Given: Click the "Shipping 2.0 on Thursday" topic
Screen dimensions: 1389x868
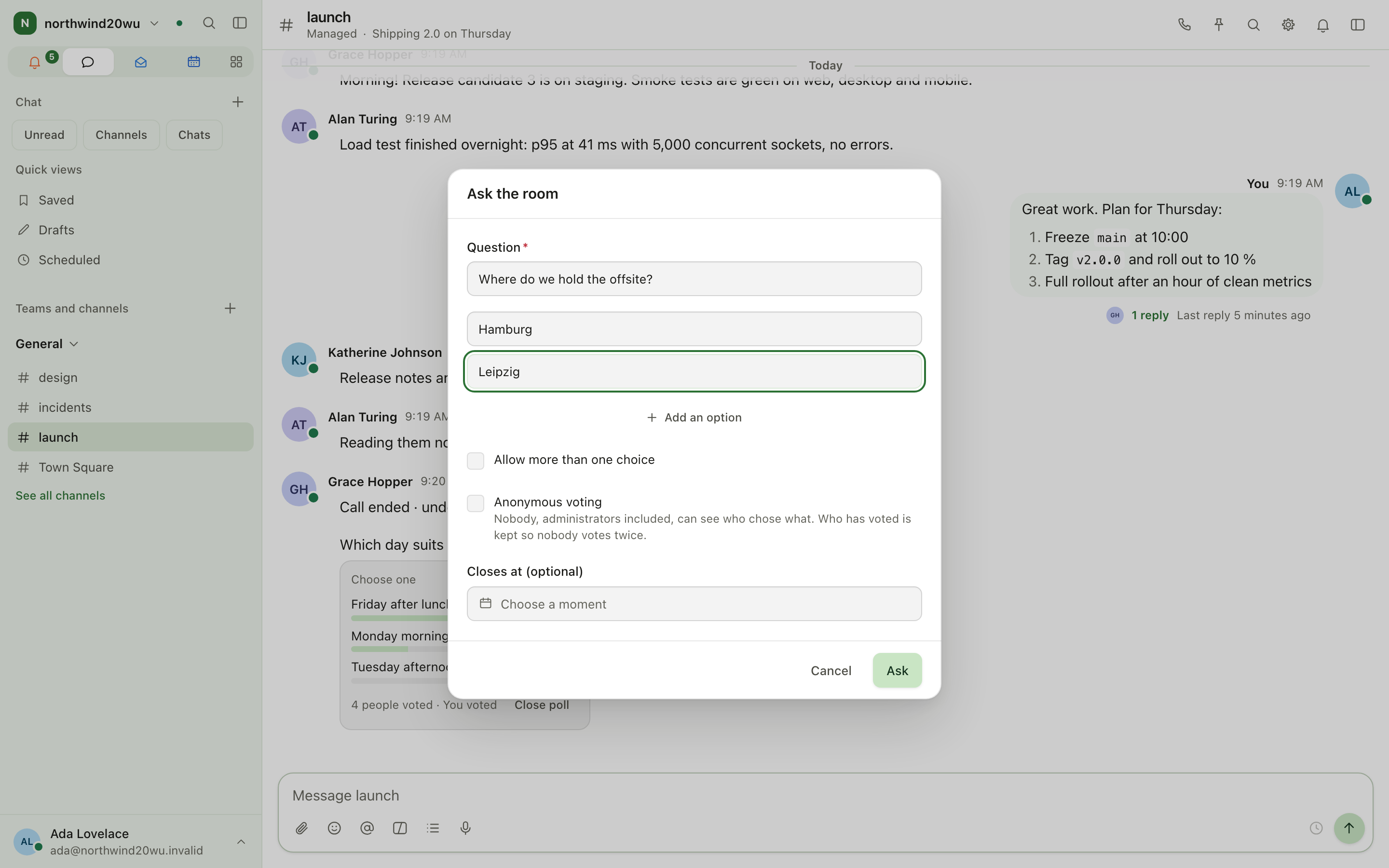Looking at the screenshot, I should 441,34.
